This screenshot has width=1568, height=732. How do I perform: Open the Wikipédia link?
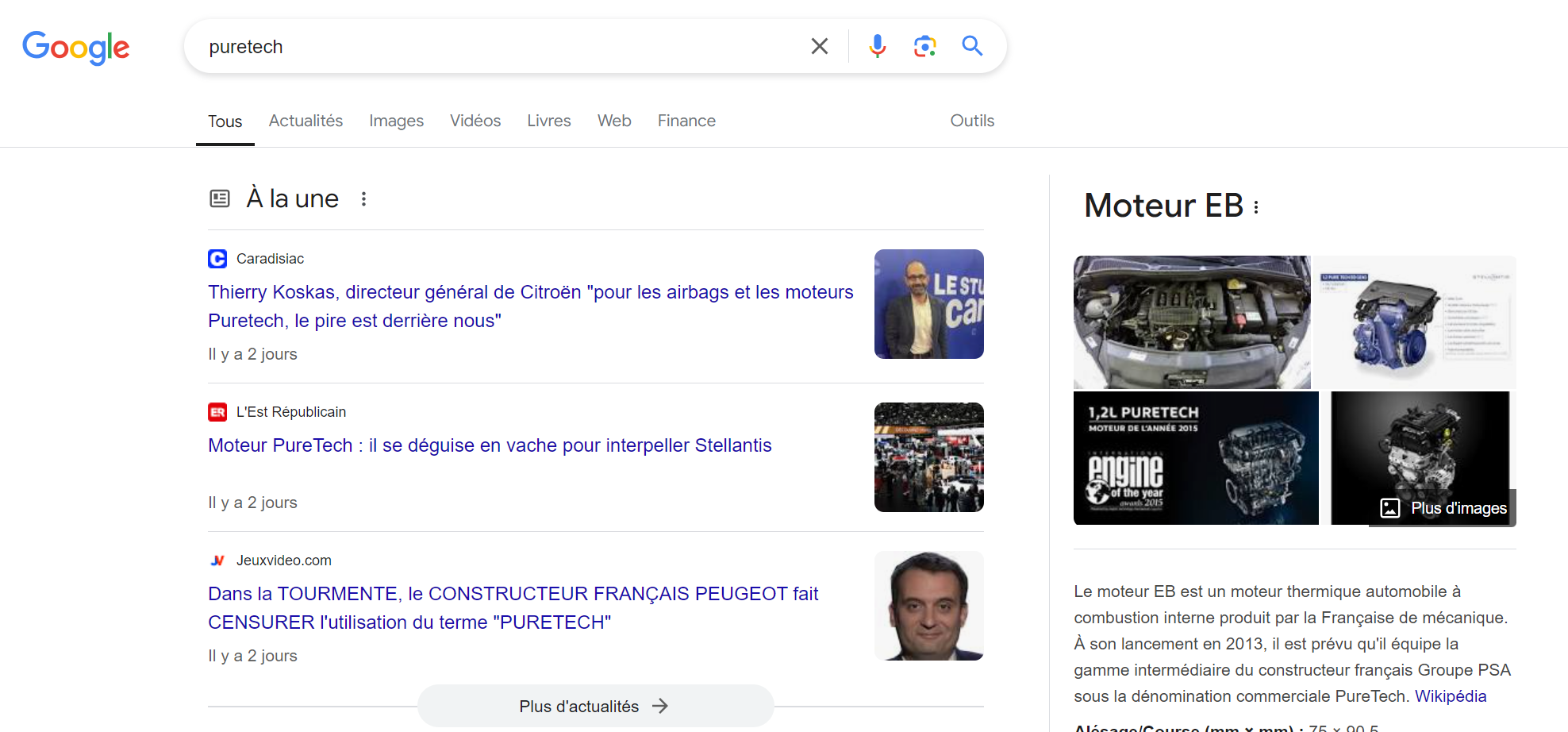point(1451,696)
